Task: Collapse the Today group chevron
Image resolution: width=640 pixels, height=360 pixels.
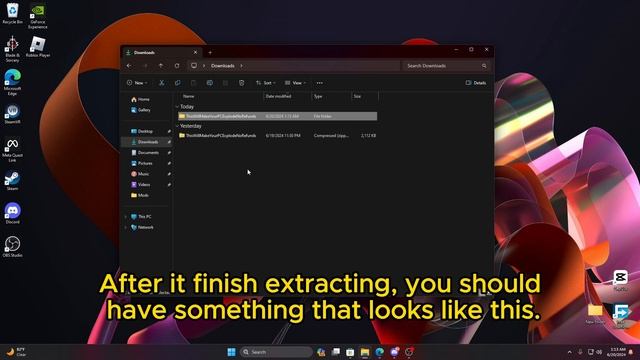Action: (x=178, y=107)
